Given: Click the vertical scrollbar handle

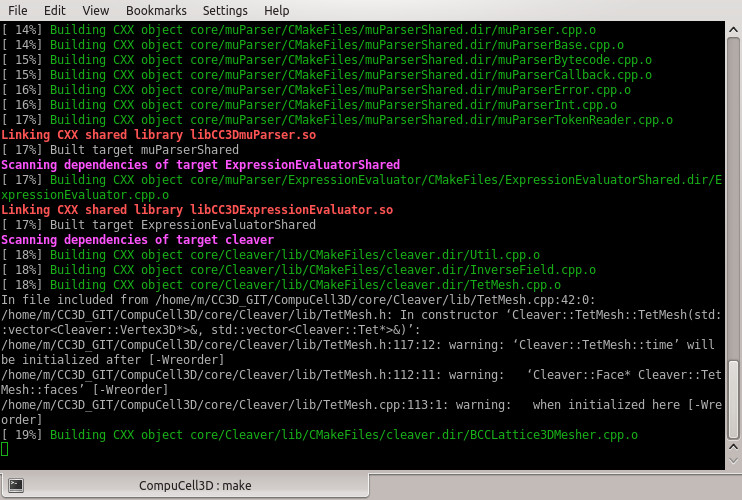Looking at the screenshot, I should [x=733, y=400].
